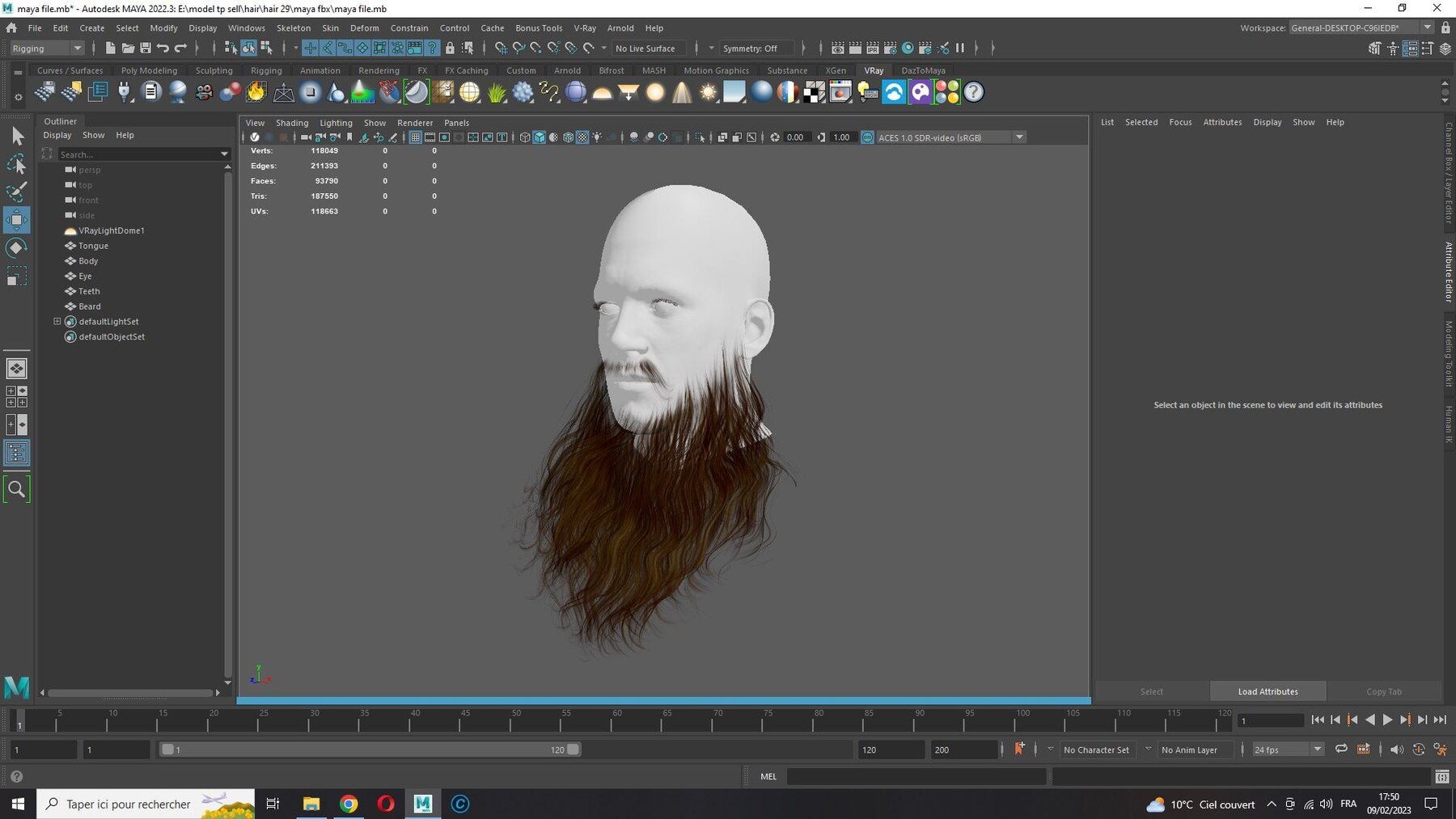Image resolution: width=1456 pixels, height=819 pixels.
Task: Click the Undo icon in status line
Action: click(x=163, y=49)
